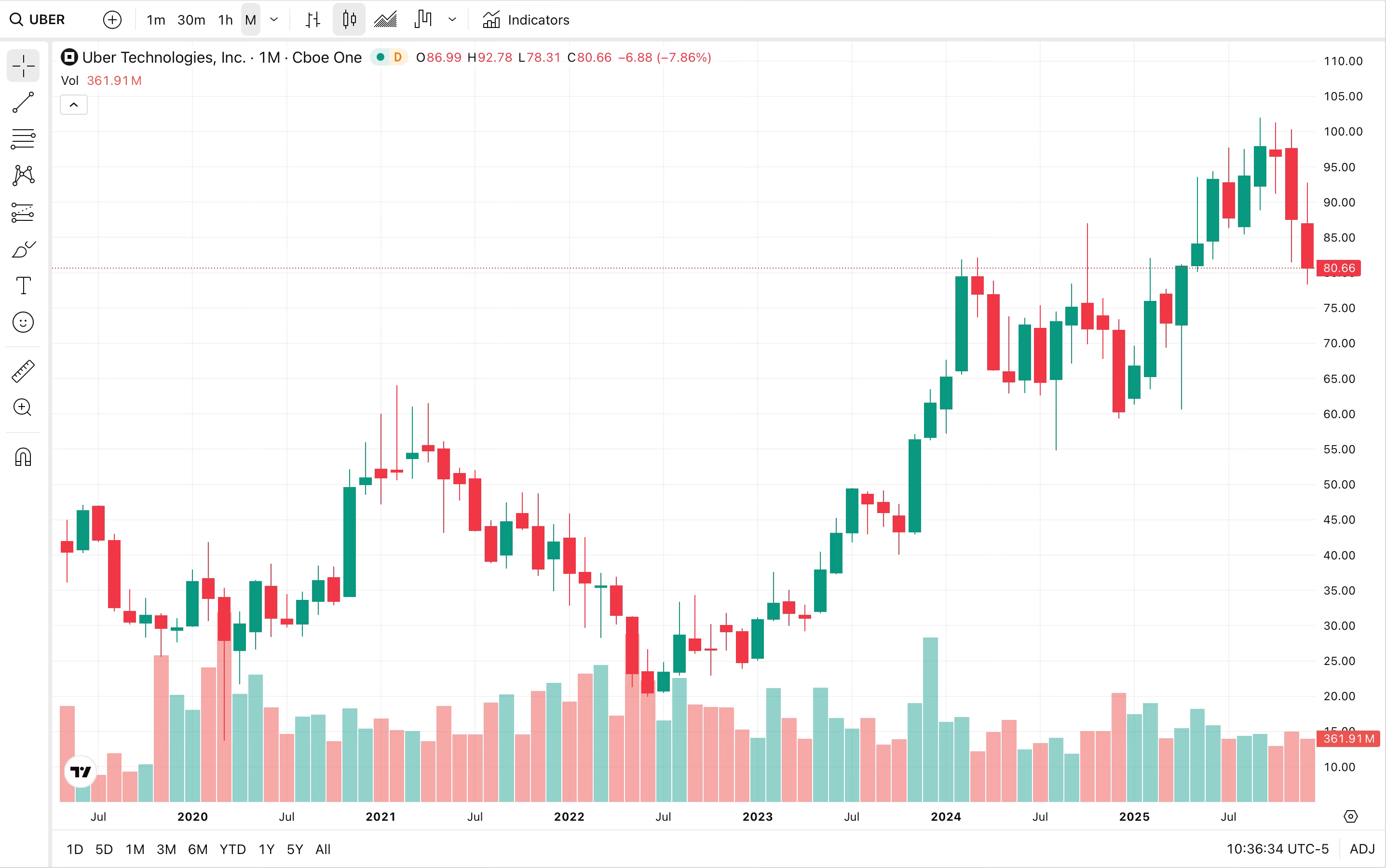Switch to candlestick chart style
Screen dimensions: 1386x868
point(349,20)
